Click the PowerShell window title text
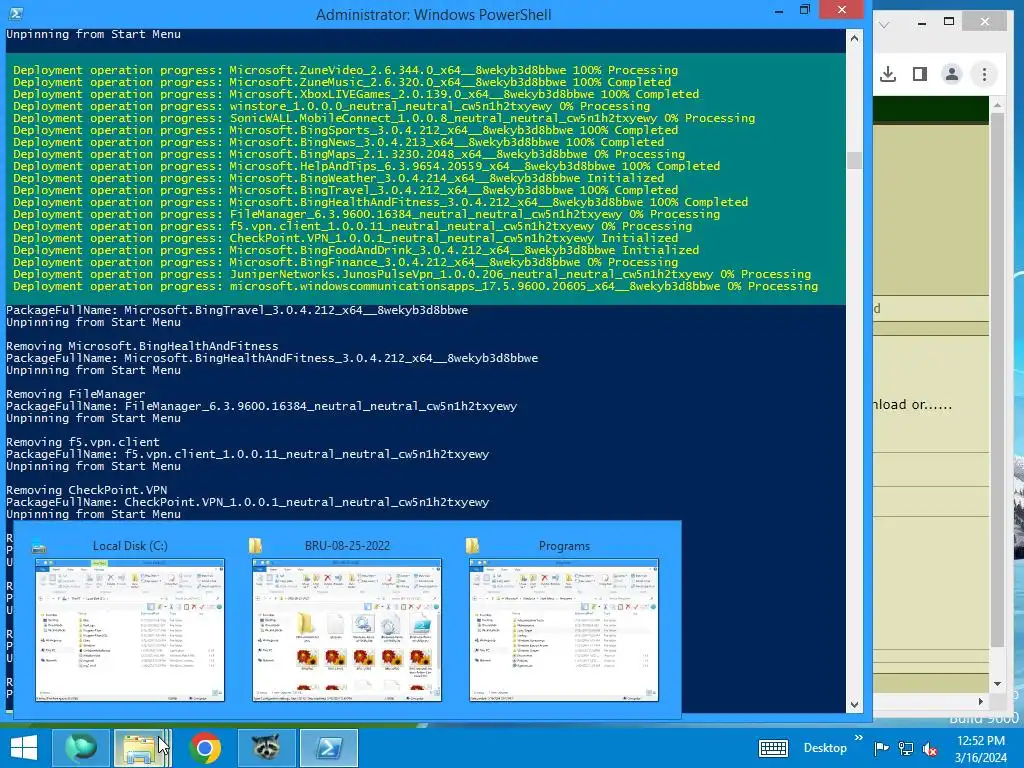Viewport: 1024px width, 768px height. click(434, 14)
